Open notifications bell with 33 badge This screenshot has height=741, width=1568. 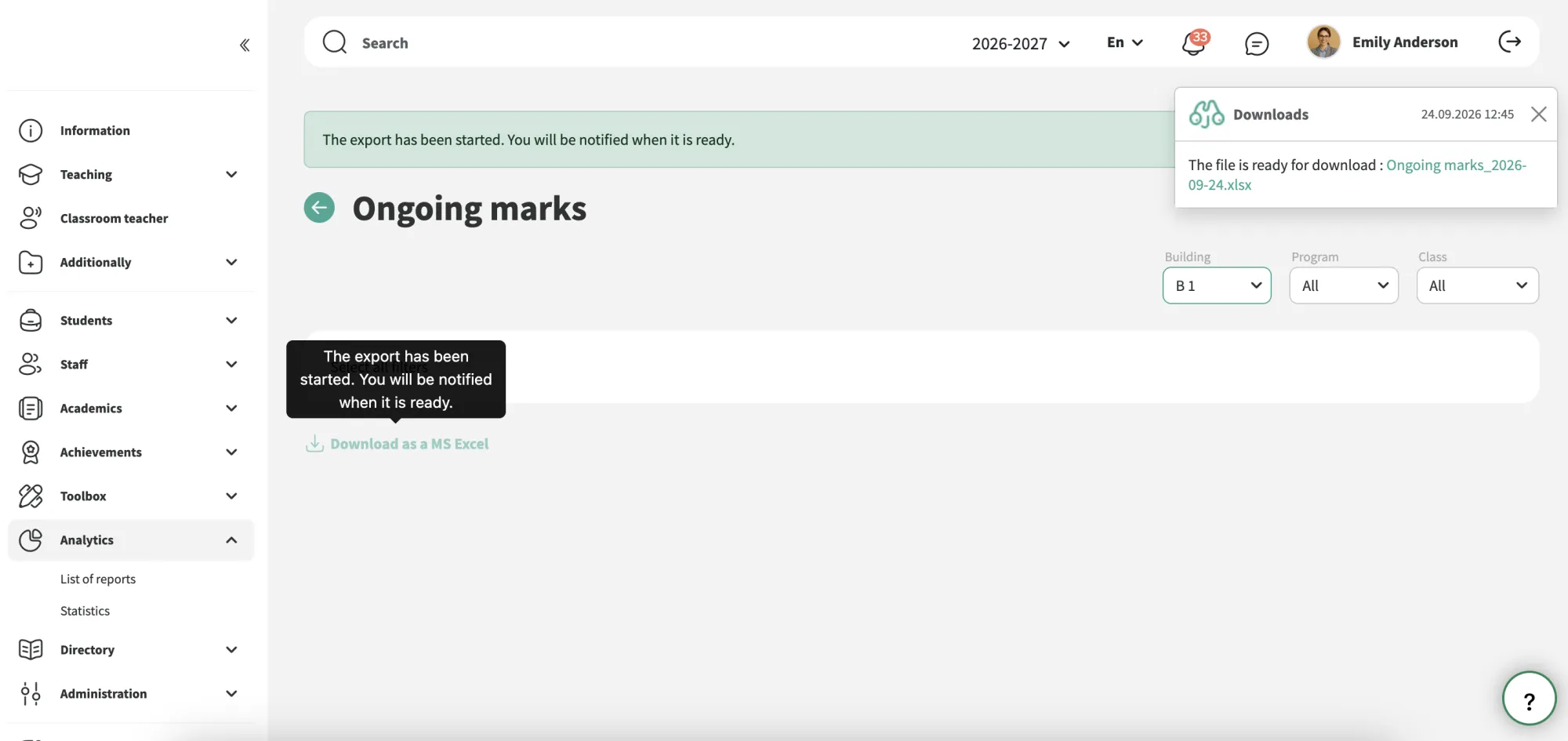point(1194,43)
